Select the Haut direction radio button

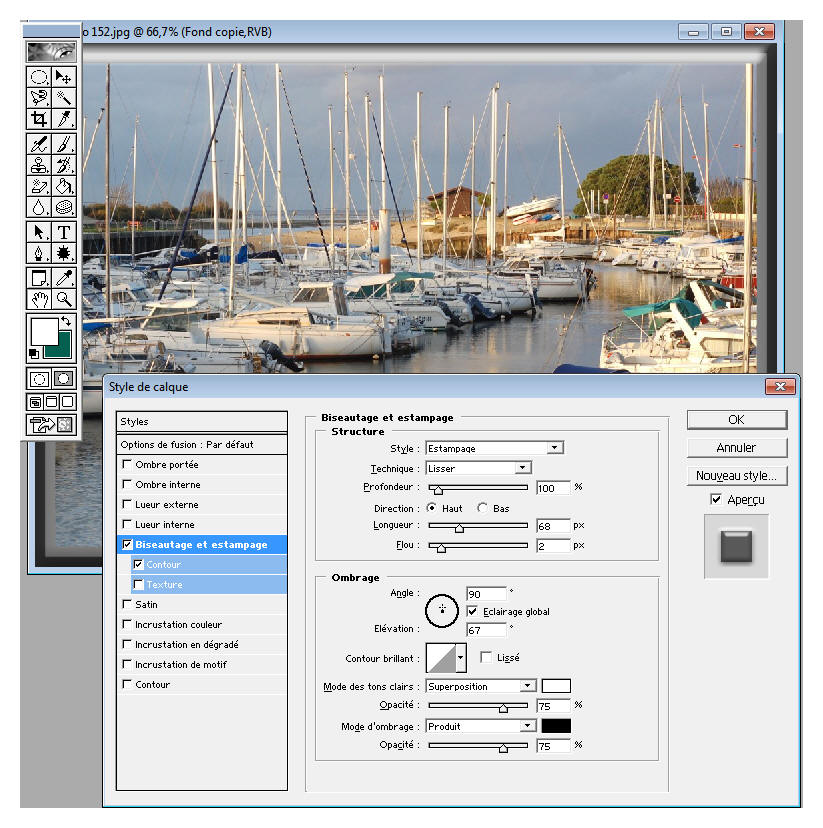[431, 508]
